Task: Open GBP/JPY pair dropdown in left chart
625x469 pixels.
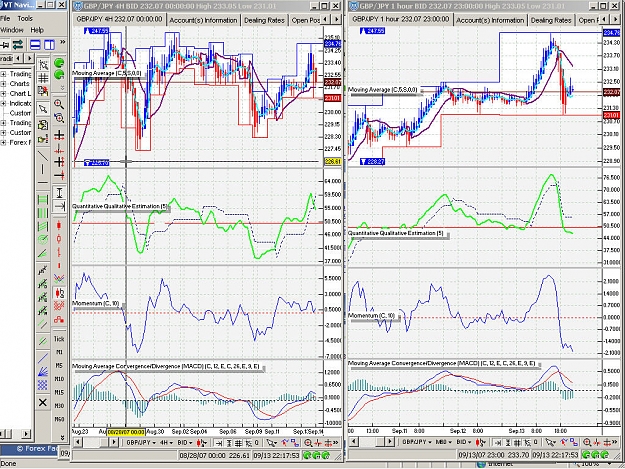Action: pos(141,442)
